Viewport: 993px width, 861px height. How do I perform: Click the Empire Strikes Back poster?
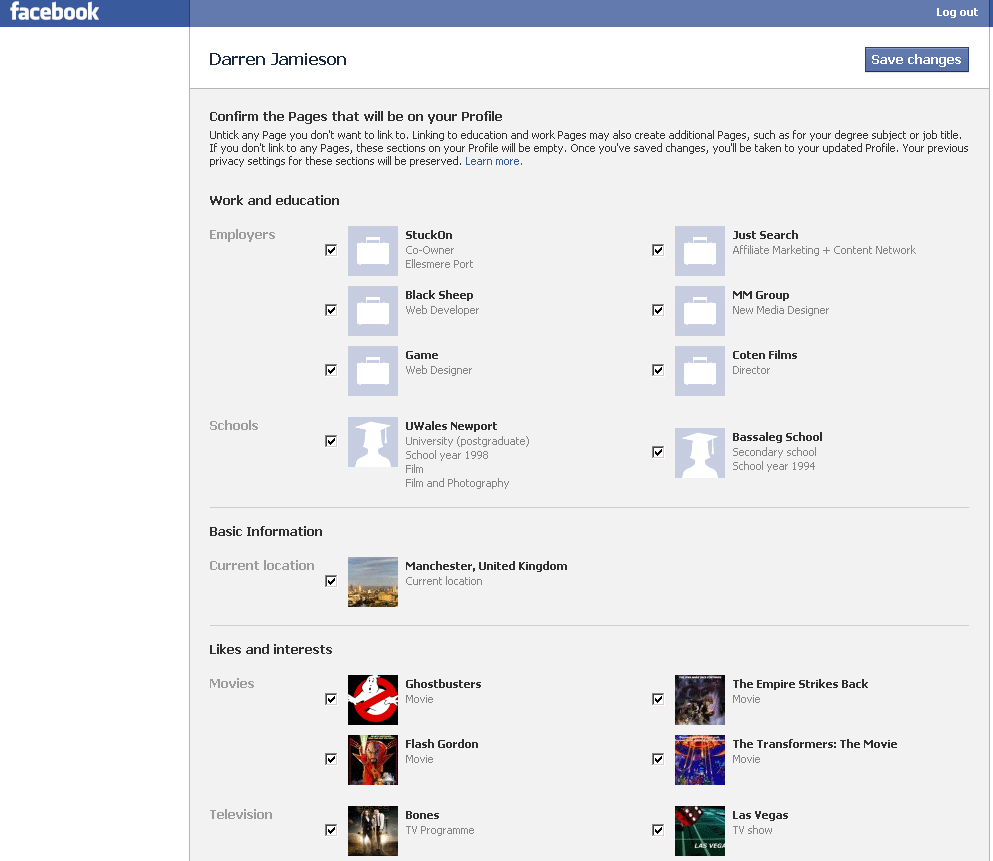(x=700, y=700)
